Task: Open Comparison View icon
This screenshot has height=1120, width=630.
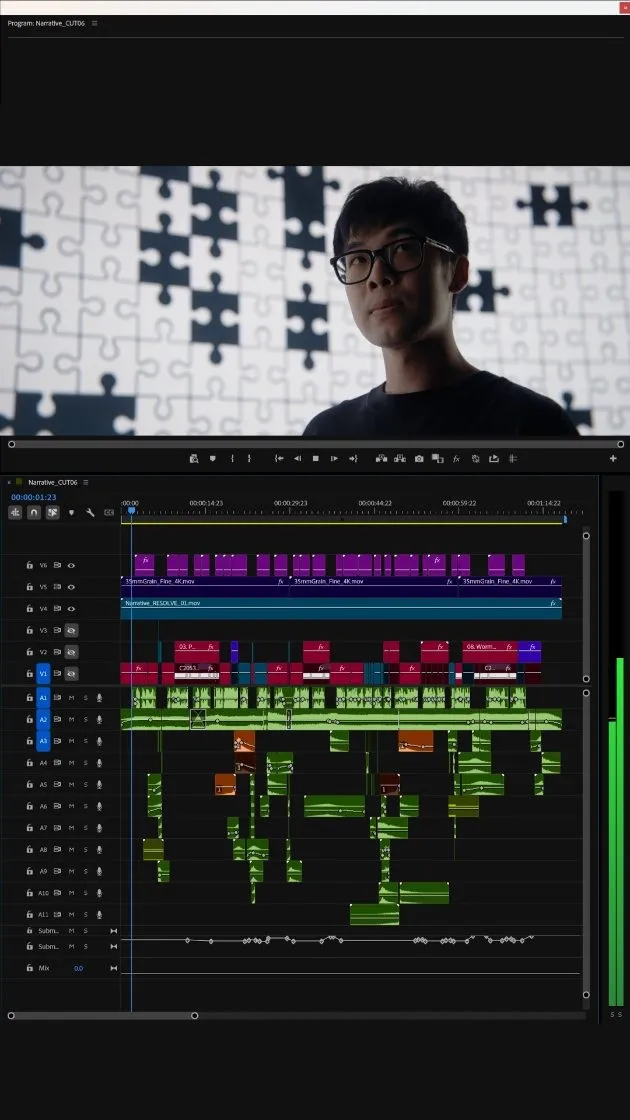Action: [437, 459]
